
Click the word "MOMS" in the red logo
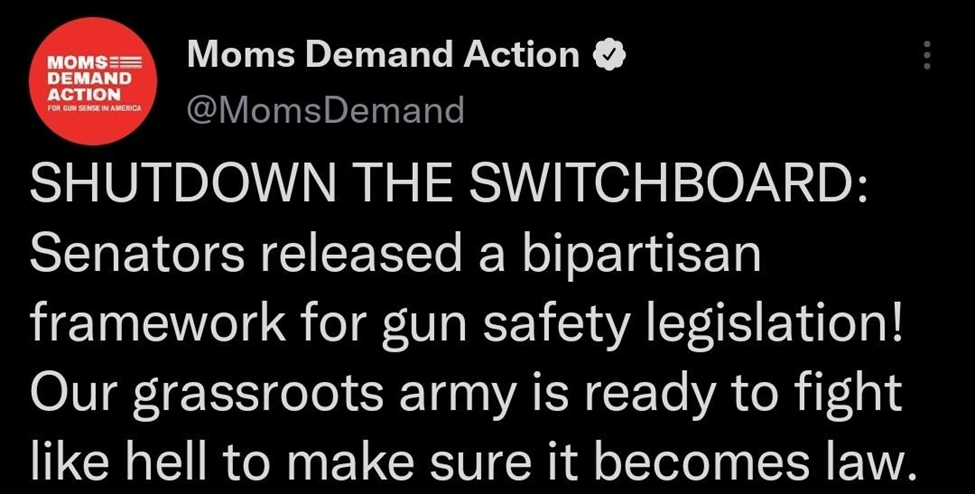click(80, 63)
